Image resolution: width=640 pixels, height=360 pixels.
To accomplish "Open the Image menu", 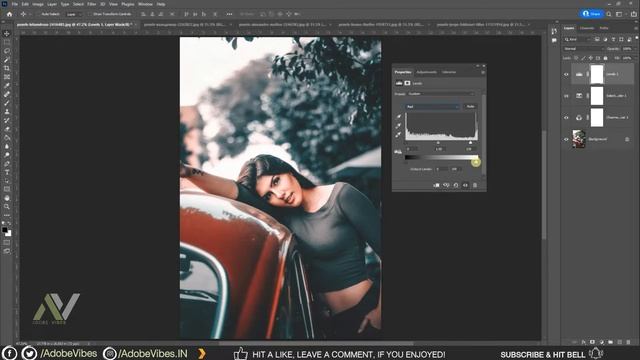I will pos(38,4).
